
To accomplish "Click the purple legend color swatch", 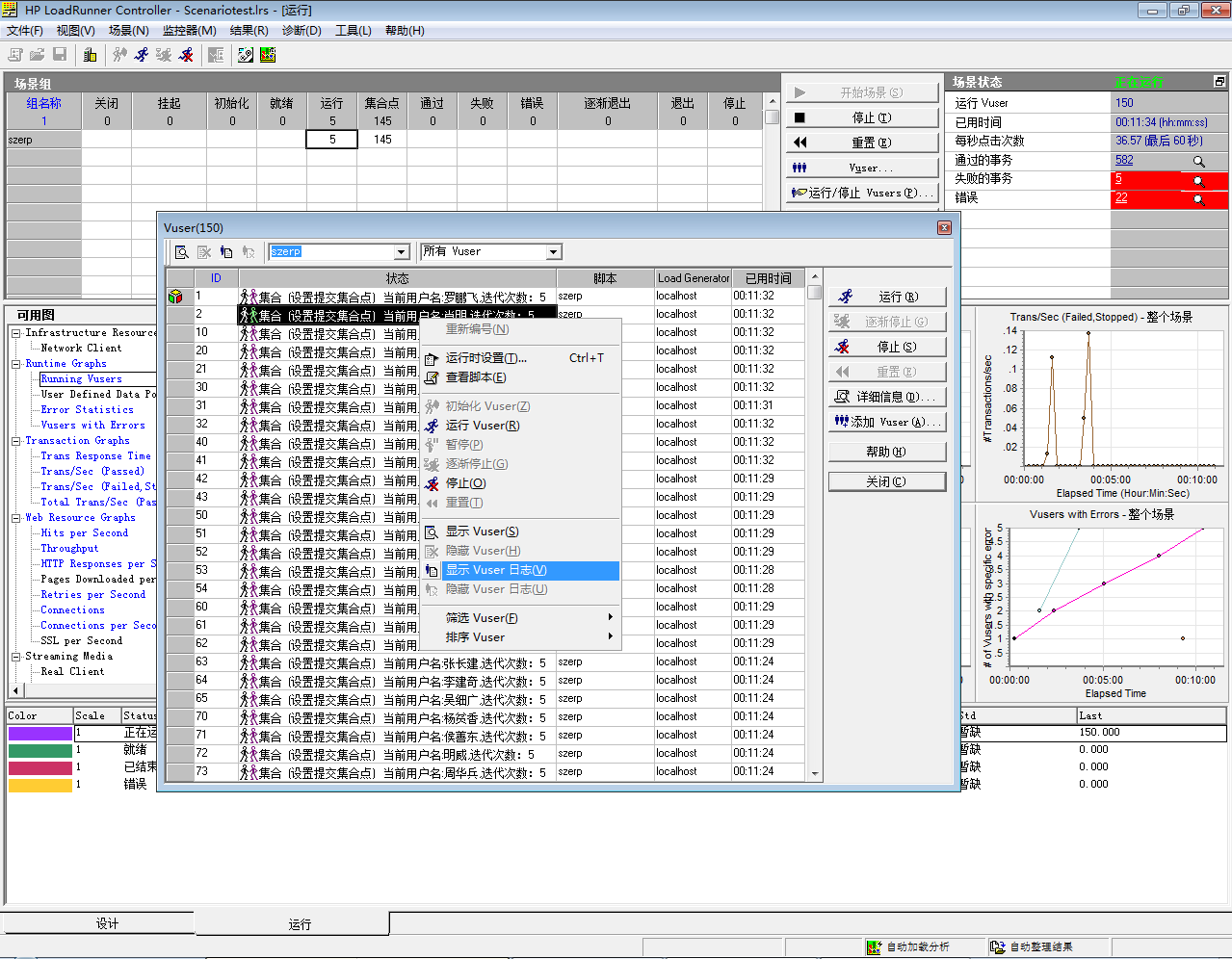I will [x=39, y=734].
